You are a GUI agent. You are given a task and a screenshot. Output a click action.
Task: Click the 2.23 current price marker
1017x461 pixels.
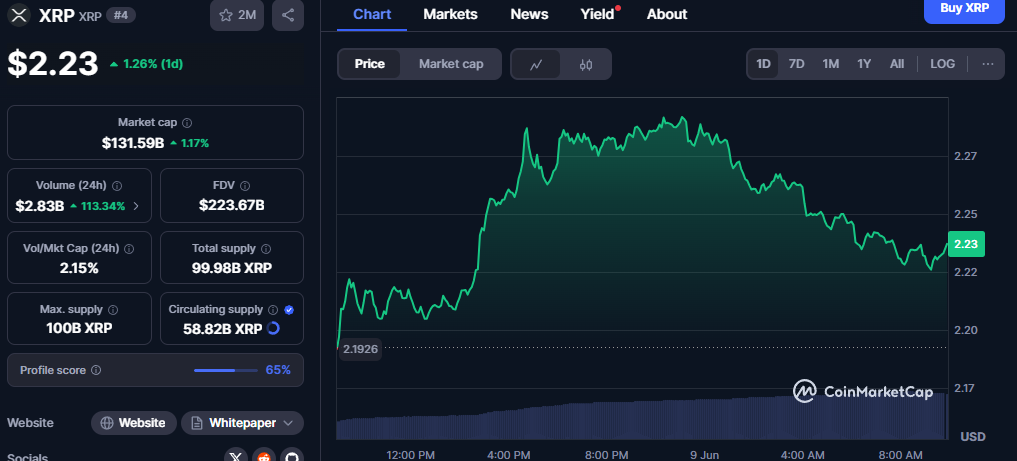pos(966,244)
